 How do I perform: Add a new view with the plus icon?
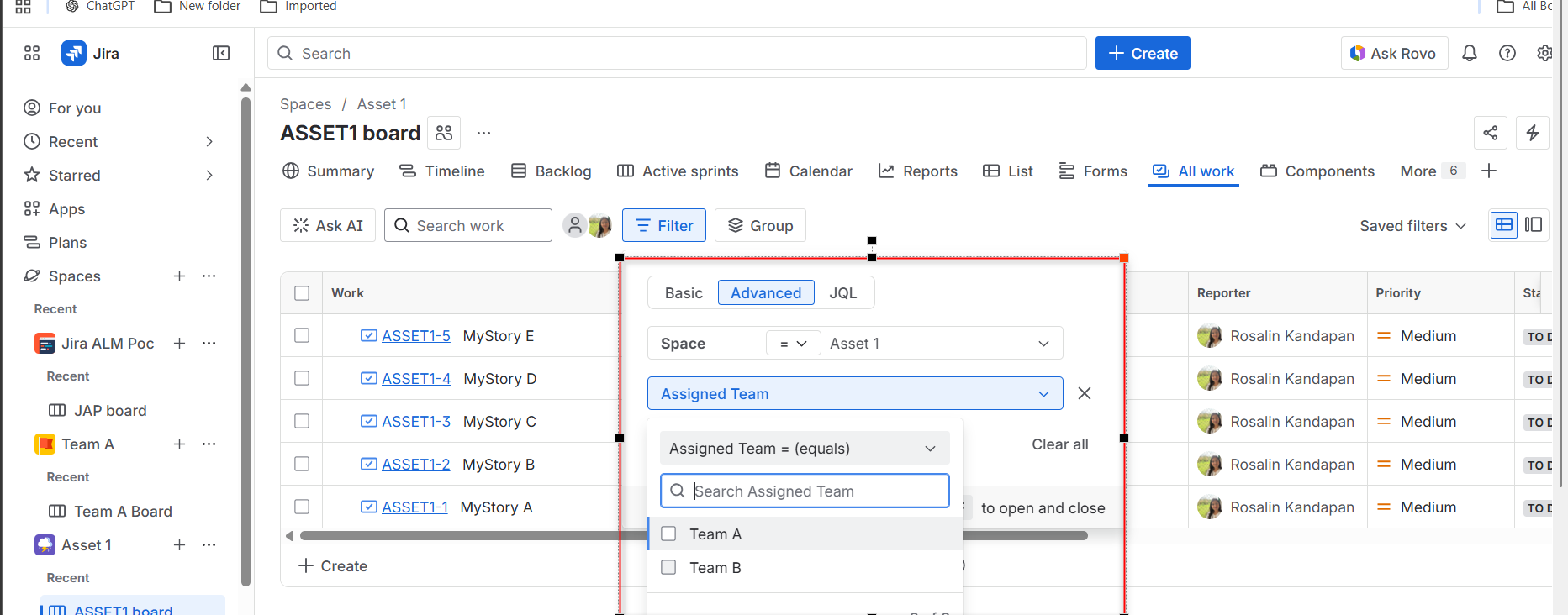pyautogui.click(x=1489, y=171)
